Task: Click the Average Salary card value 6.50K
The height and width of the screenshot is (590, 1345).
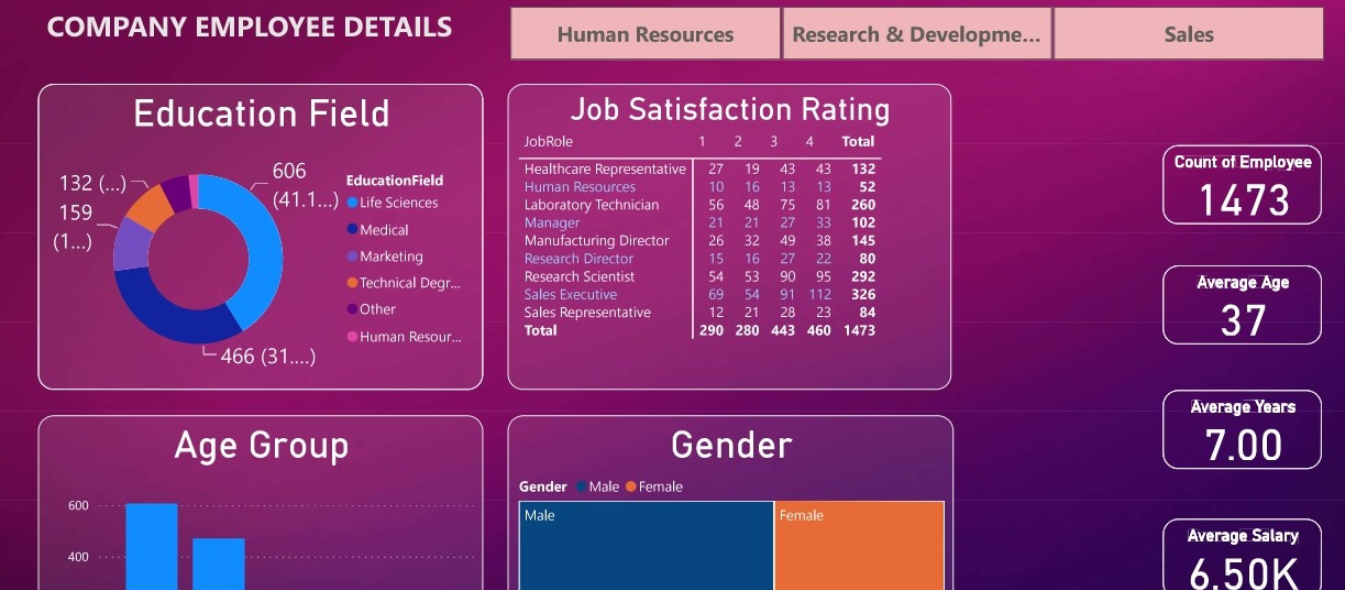Action: 1243,573
